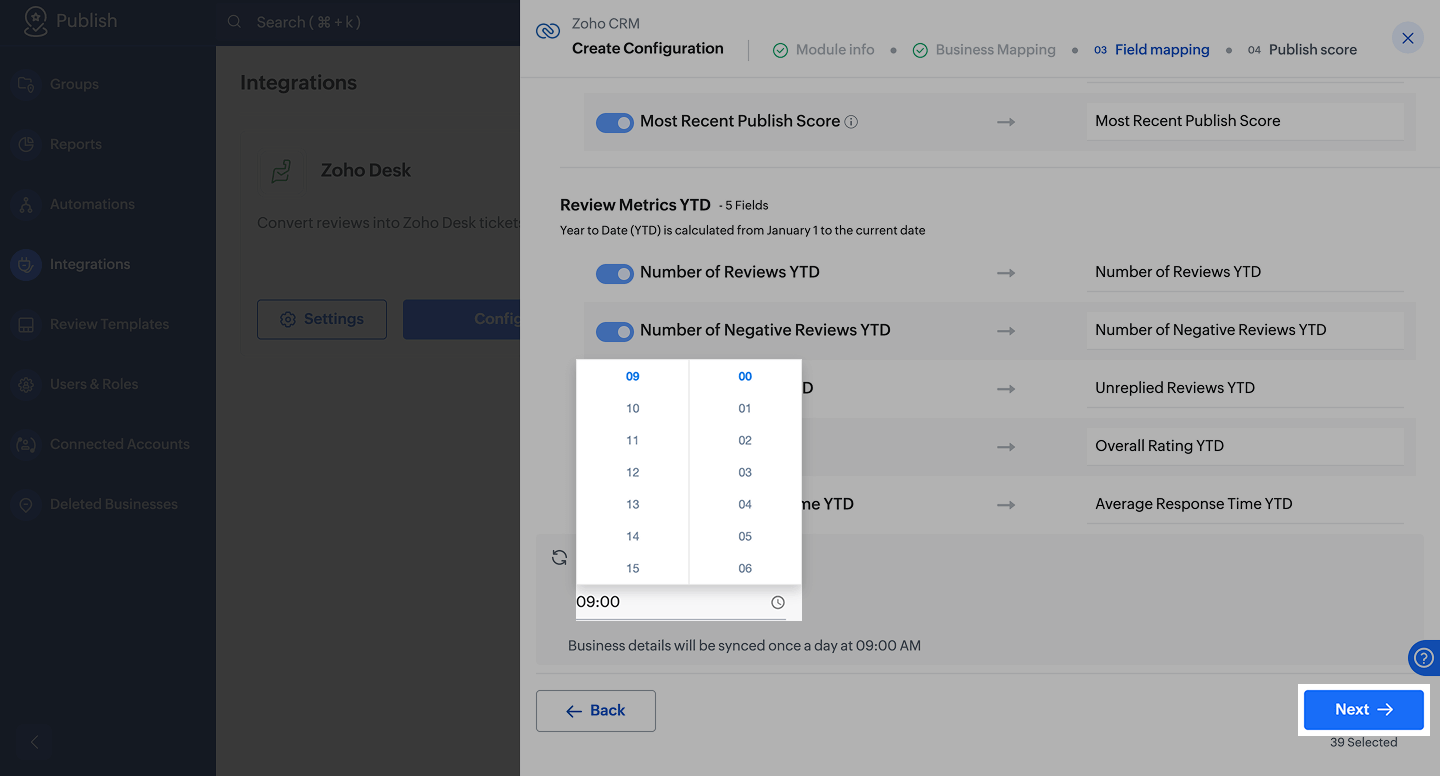Image resolution: width=1440 pixels, height=776 pixels.
Task: Select minute 05 in time picker
Action: click(745, 536)
